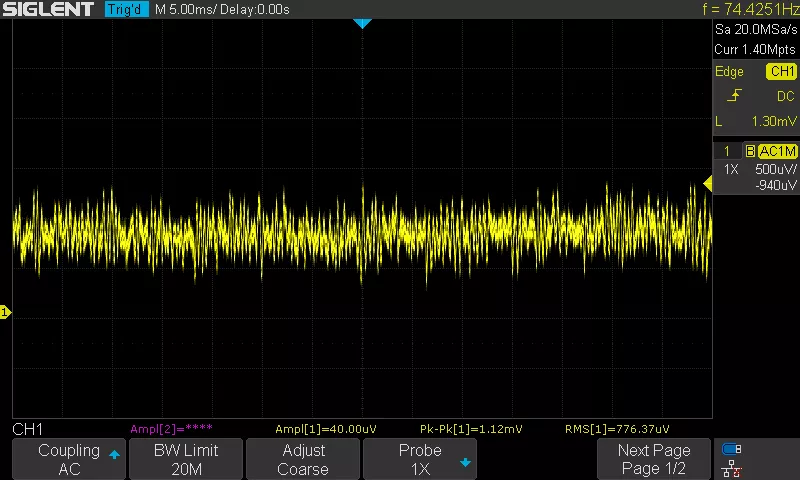Click the CH1 trigger source badge
The width and height of the screenshot is (800, 480).
tap(781, 72)
